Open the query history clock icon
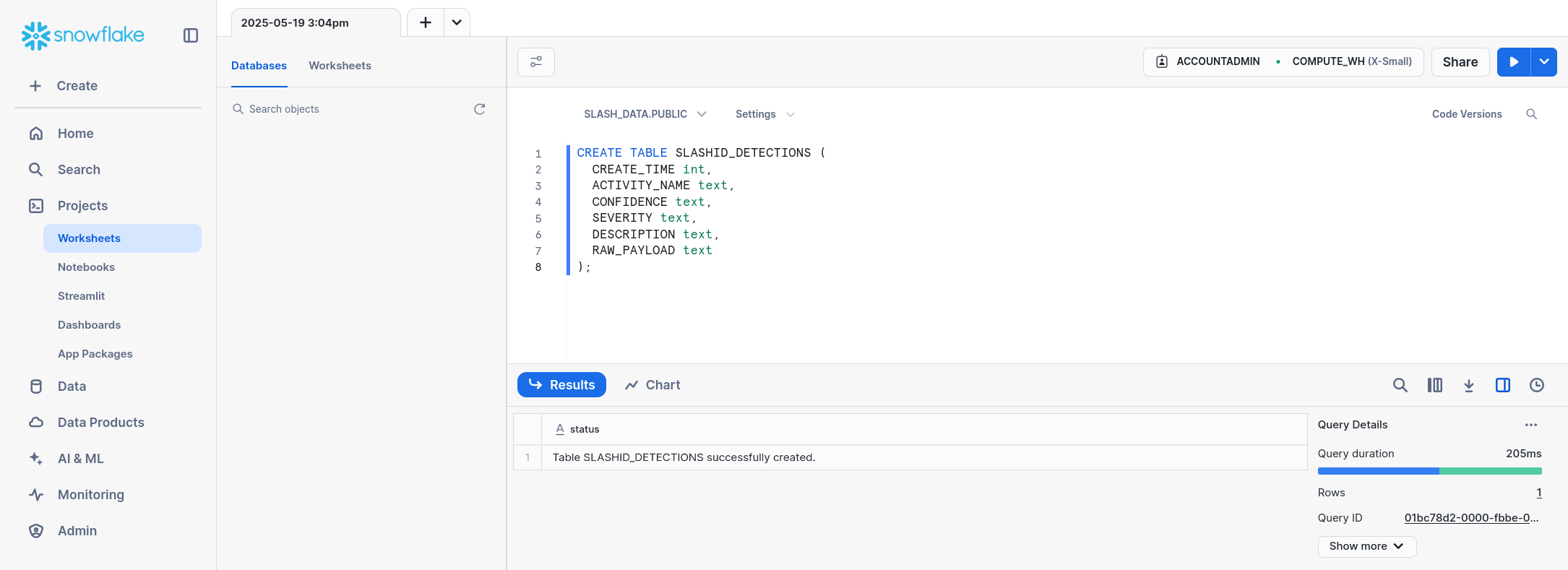The width and height of the screenshot is (1568, 570). (x=1536, y=385)
